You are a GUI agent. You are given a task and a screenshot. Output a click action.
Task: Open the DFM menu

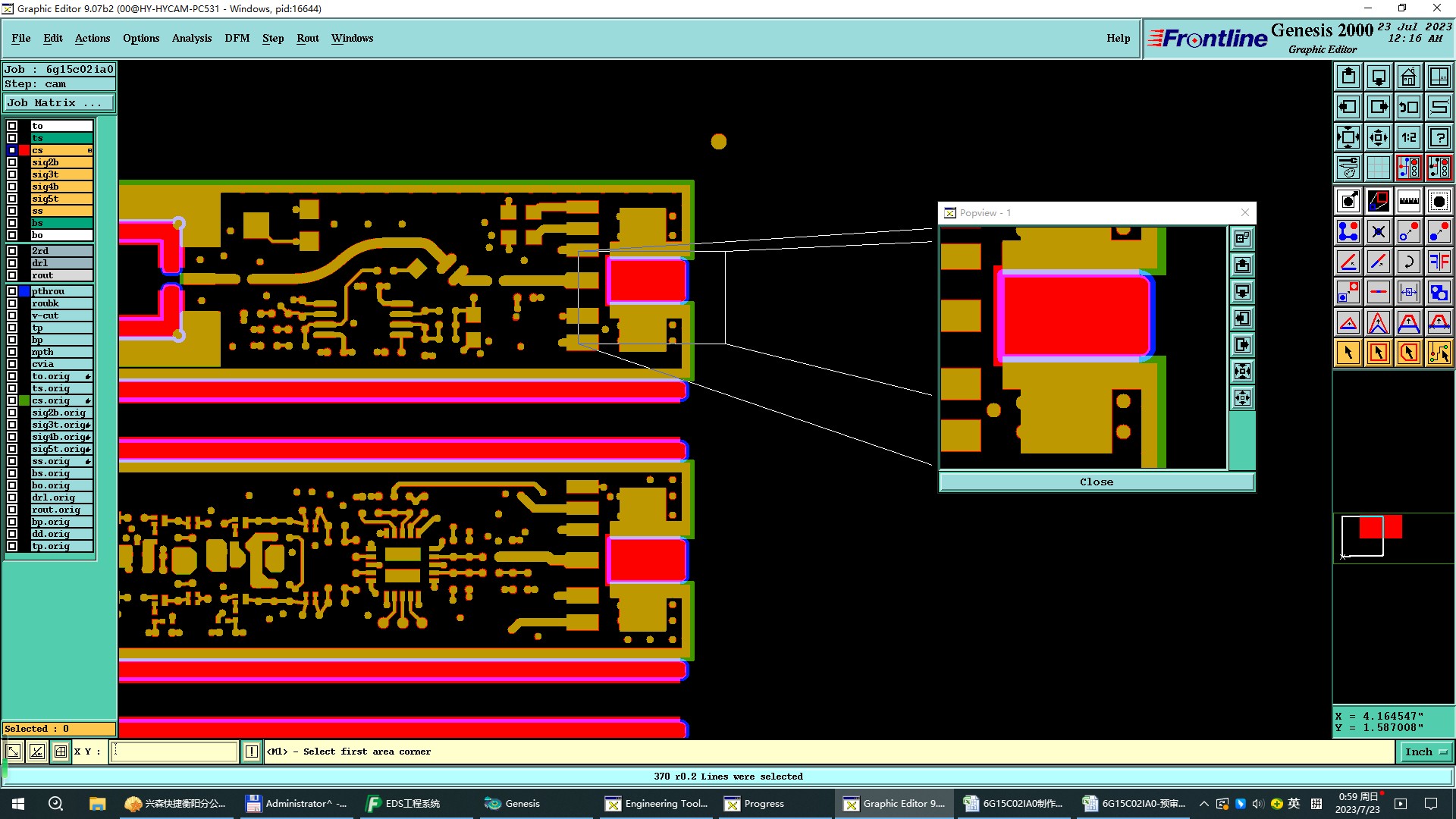coord(237,38)
